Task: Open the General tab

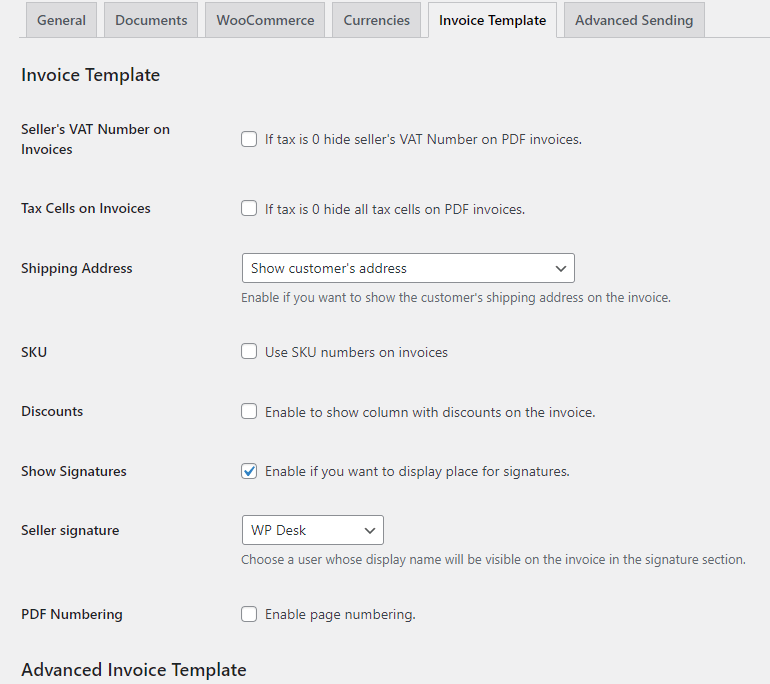Action: 61,20
